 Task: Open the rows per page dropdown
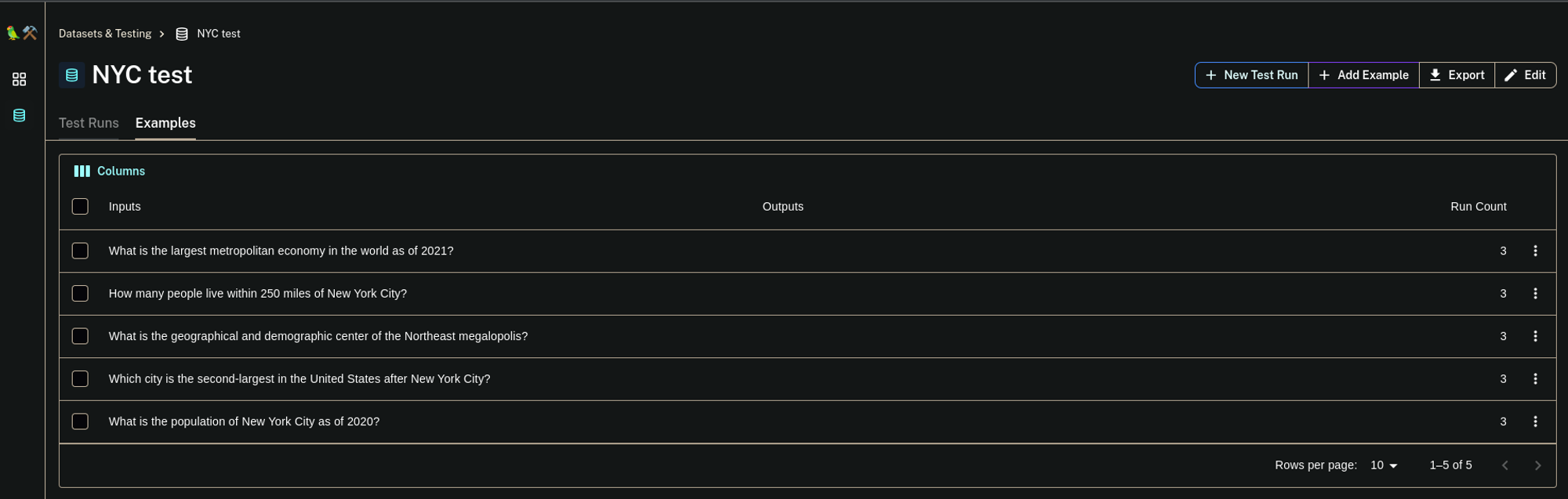pyautogui.click(x=1384, y=465)
